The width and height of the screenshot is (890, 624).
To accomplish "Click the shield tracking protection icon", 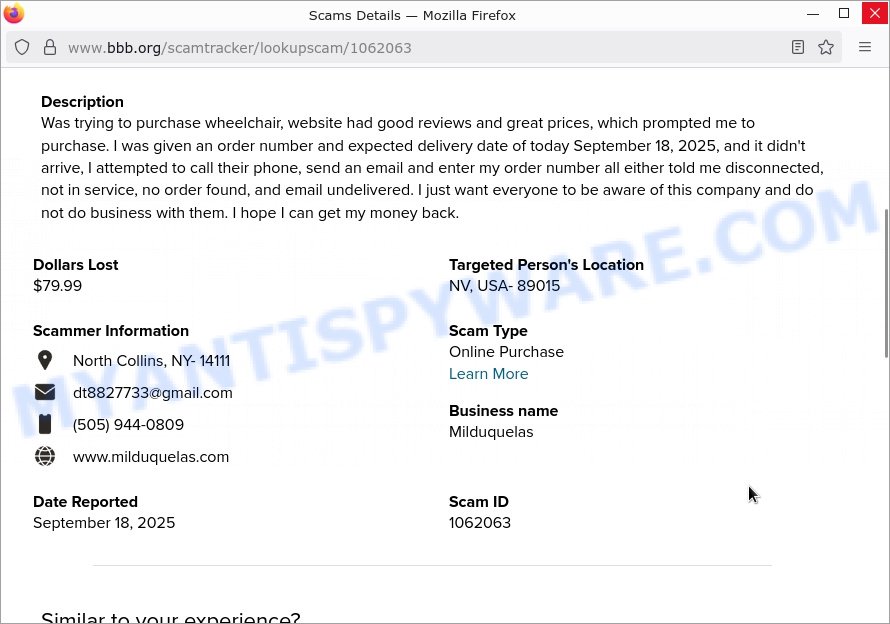I will (x=22, y=47).
